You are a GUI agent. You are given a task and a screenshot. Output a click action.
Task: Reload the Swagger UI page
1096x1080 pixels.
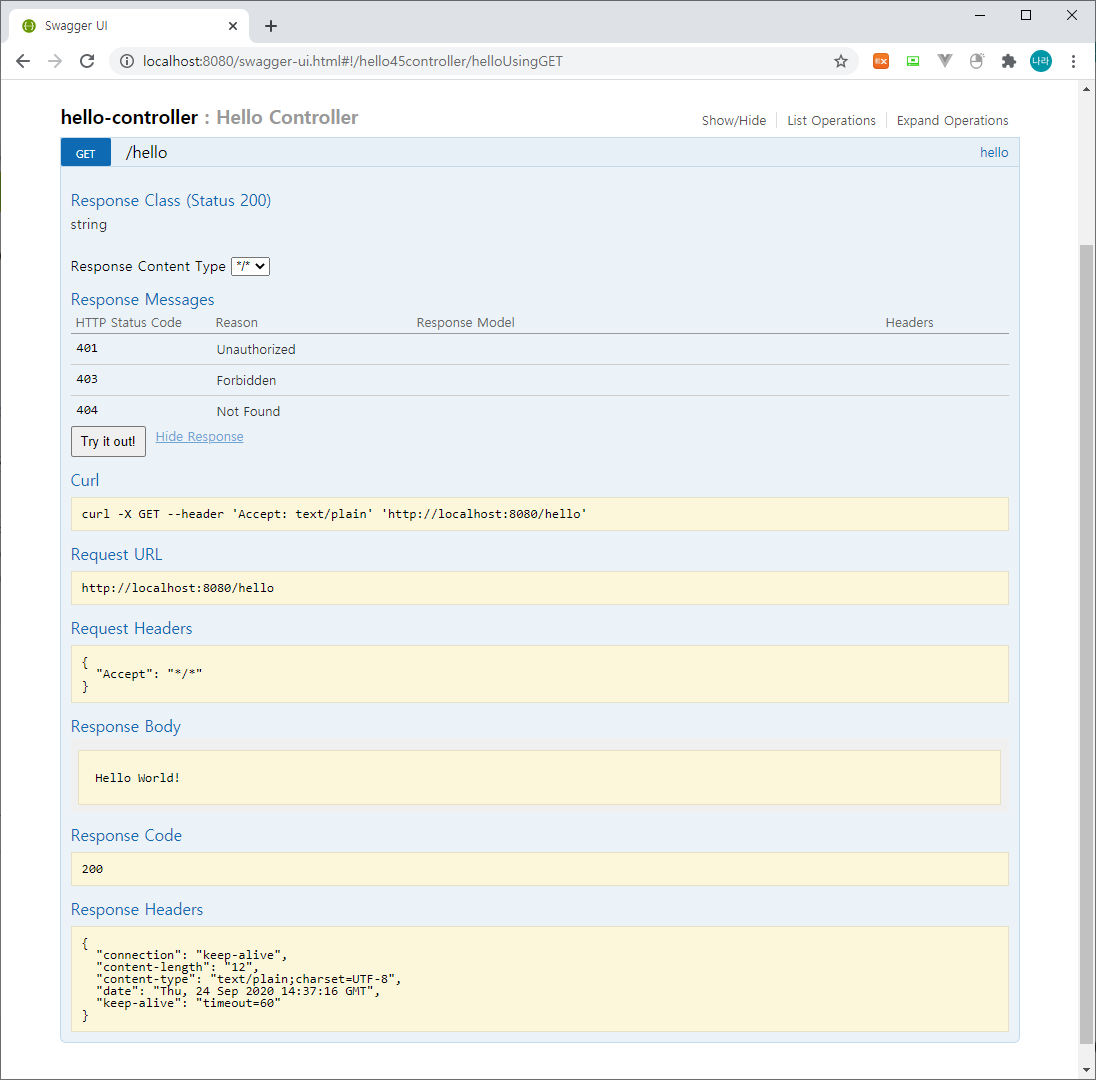87,62
